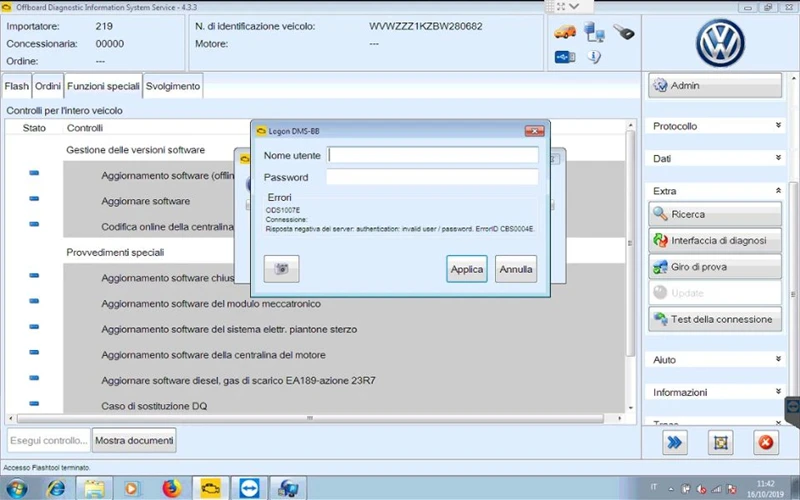This screenshot has width=800, height=500.
Task: Click the IT language indicator in taskbar
Action: click(x=654, y=487)
